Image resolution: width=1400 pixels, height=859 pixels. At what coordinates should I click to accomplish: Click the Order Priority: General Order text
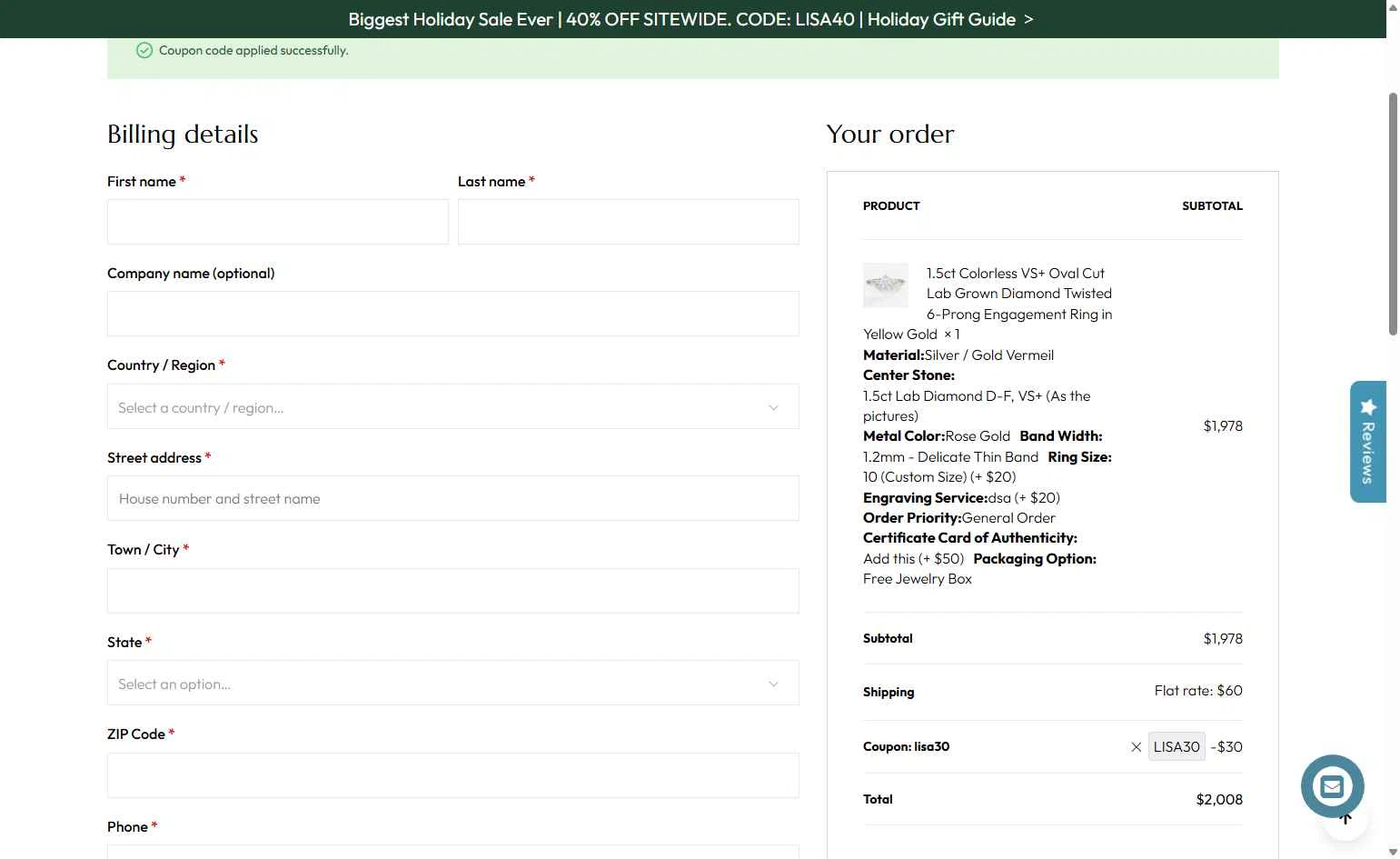(959, 517)
